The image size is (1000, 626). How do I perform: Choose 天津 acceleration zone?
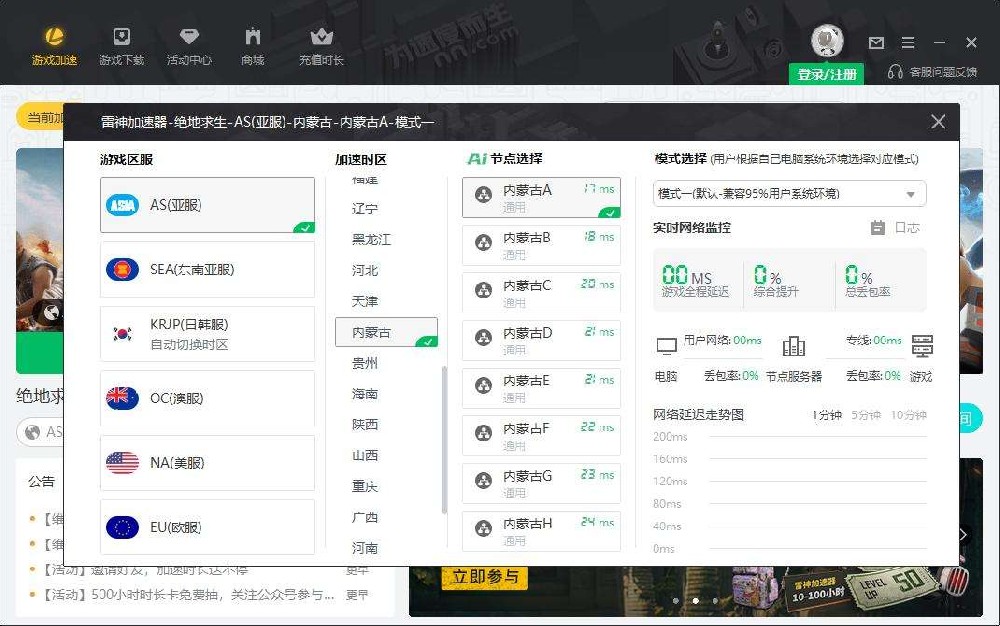(365, 301)
